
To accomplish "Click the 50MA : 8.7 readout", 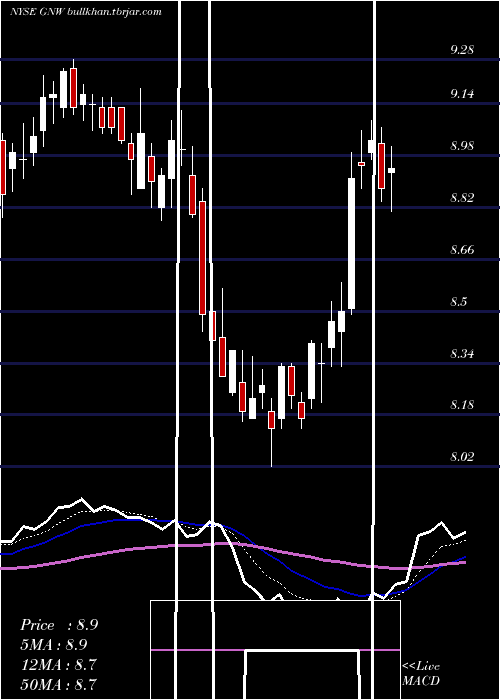I will pos(58,684).
